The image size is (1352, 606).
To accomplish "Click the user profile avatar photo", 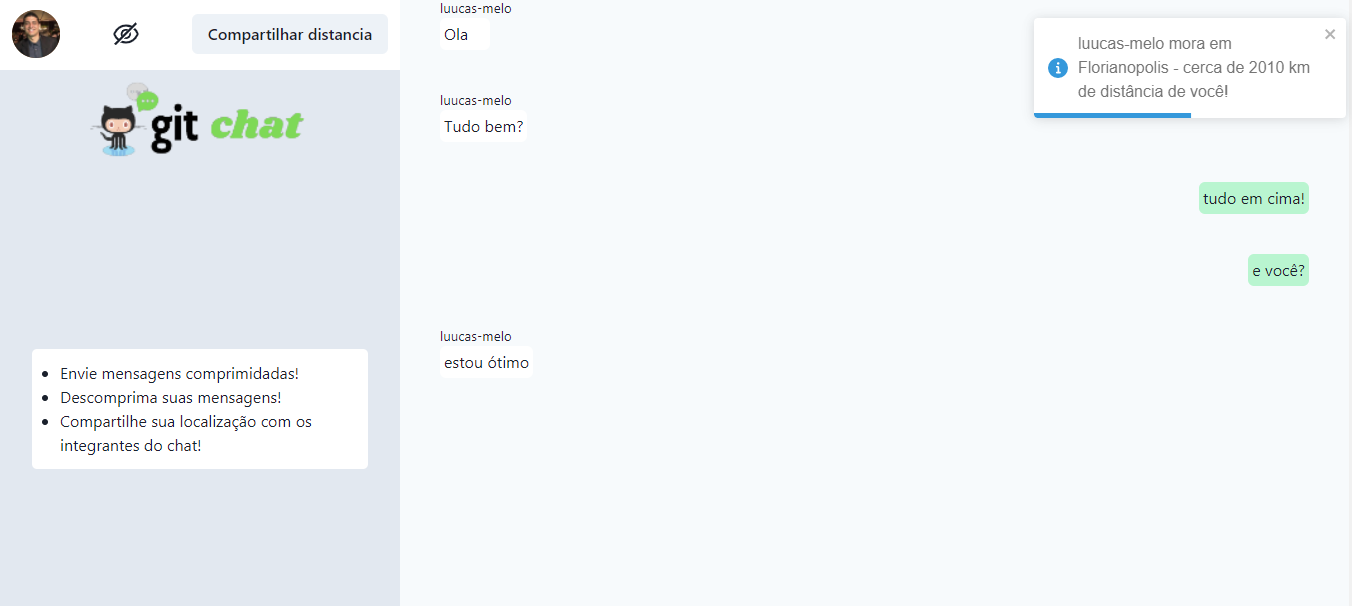I will [36, 34].
